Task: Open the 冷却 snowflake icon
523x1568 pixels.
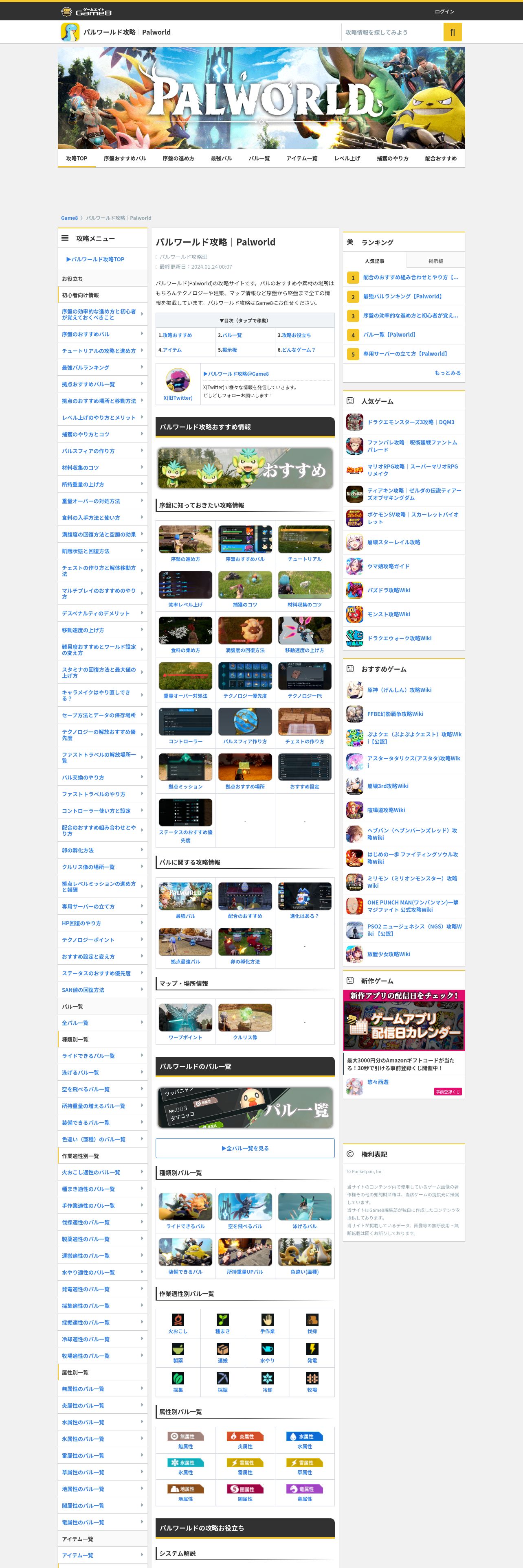Action: pyautogui.click(x=267, y=1378)
